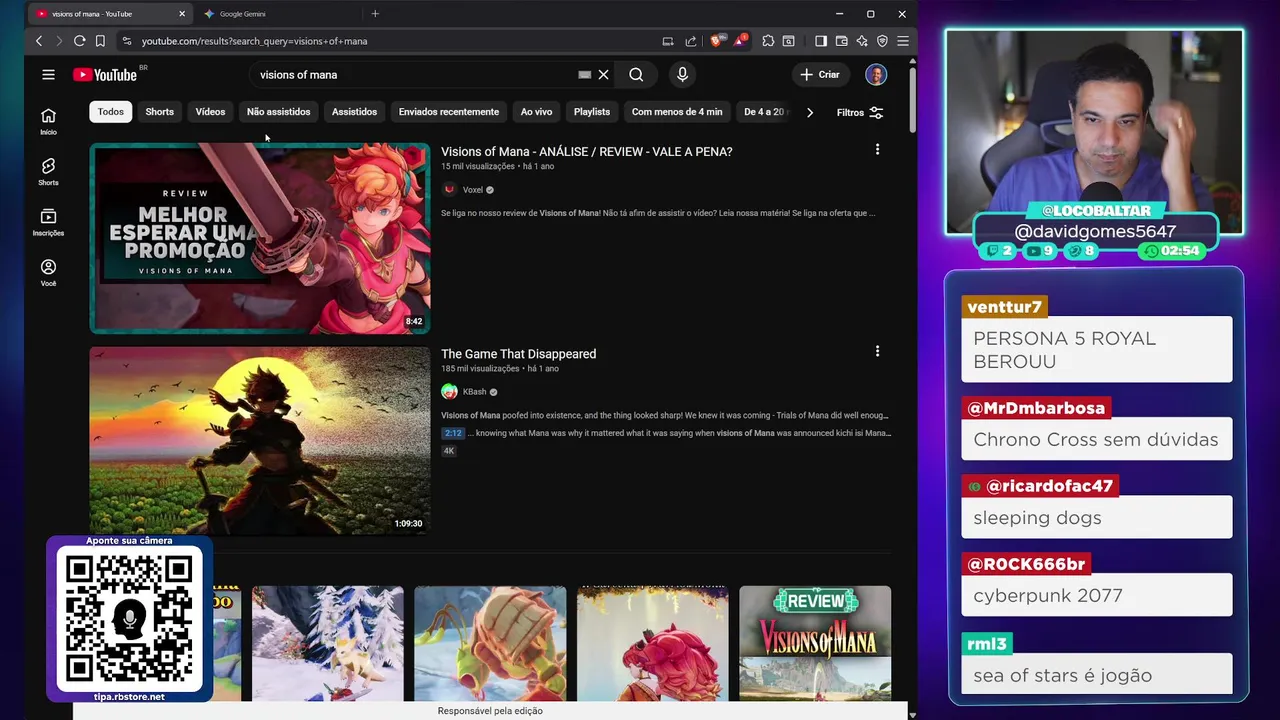1280x720 pixels.
Task: Click the share page icon in address bar
Action: pyautogui.click(x=691, y=41)
